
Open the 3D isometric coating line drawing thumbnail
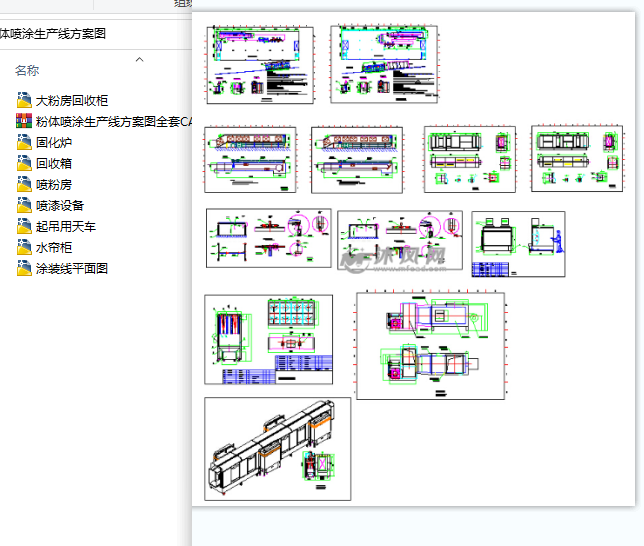(x=278, y=449)
